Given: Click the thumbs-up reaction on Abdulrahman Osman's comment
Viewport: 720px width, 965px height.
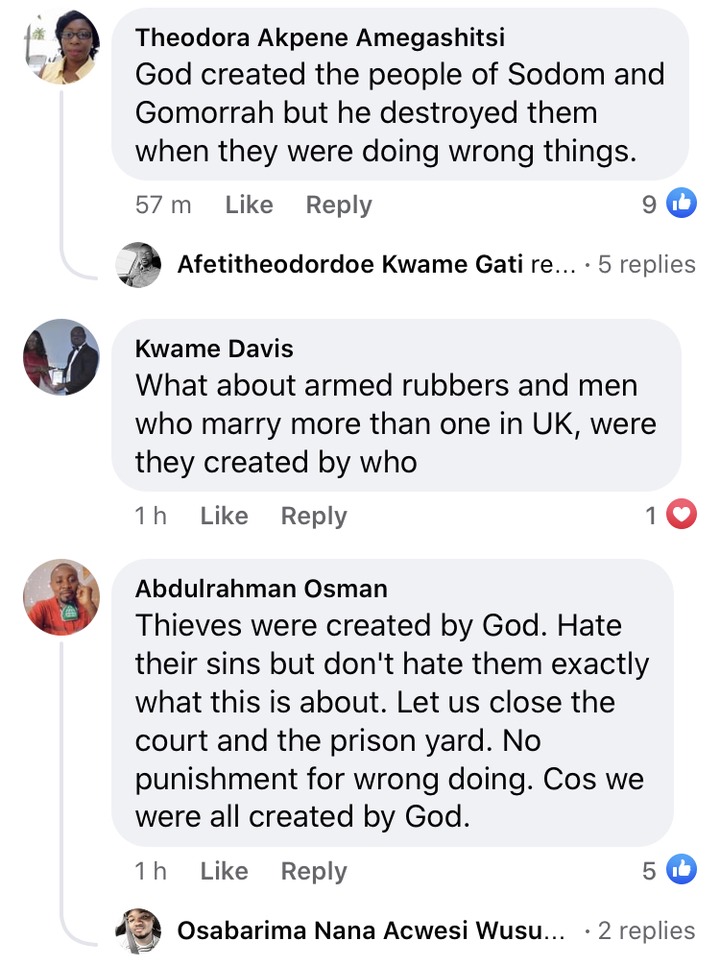Looking at the screenshot, I should (681, 871).
